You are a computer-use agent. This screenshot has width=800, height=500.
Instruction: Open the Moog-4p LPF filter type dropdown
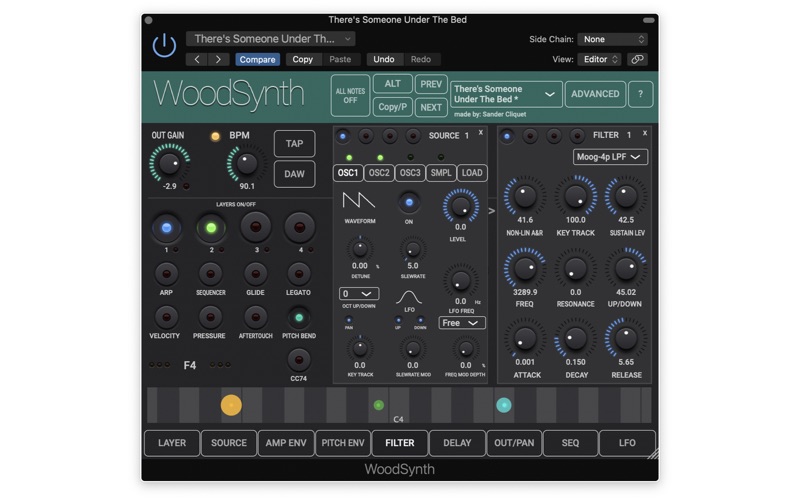coord(610,157)
